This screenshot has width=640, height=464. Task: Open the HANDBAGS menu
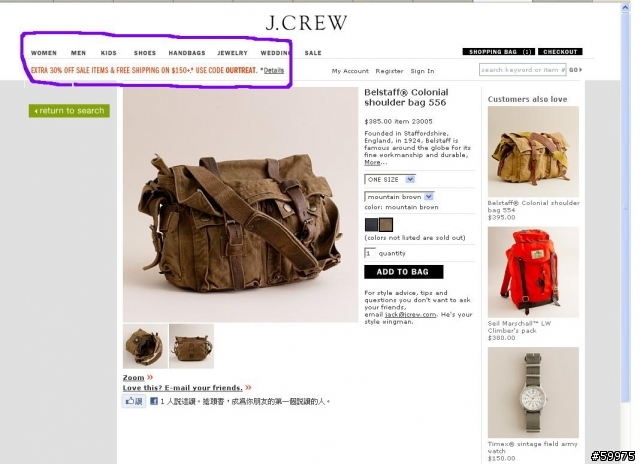pyautogui.click(x=187, y=53)
